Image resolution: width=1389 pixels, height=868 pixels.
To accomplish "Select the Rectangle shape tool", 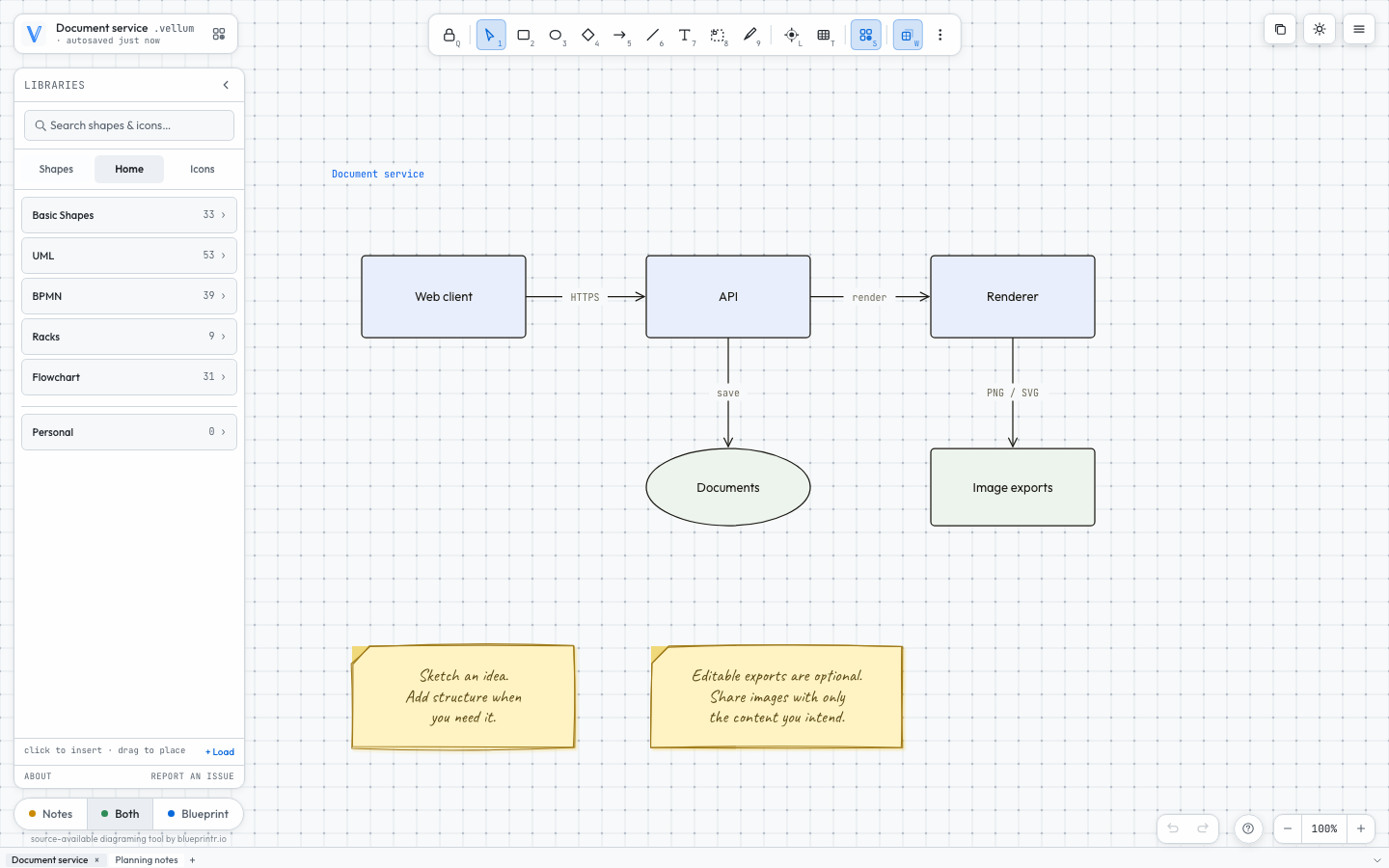I will click(x=524, y=35).
